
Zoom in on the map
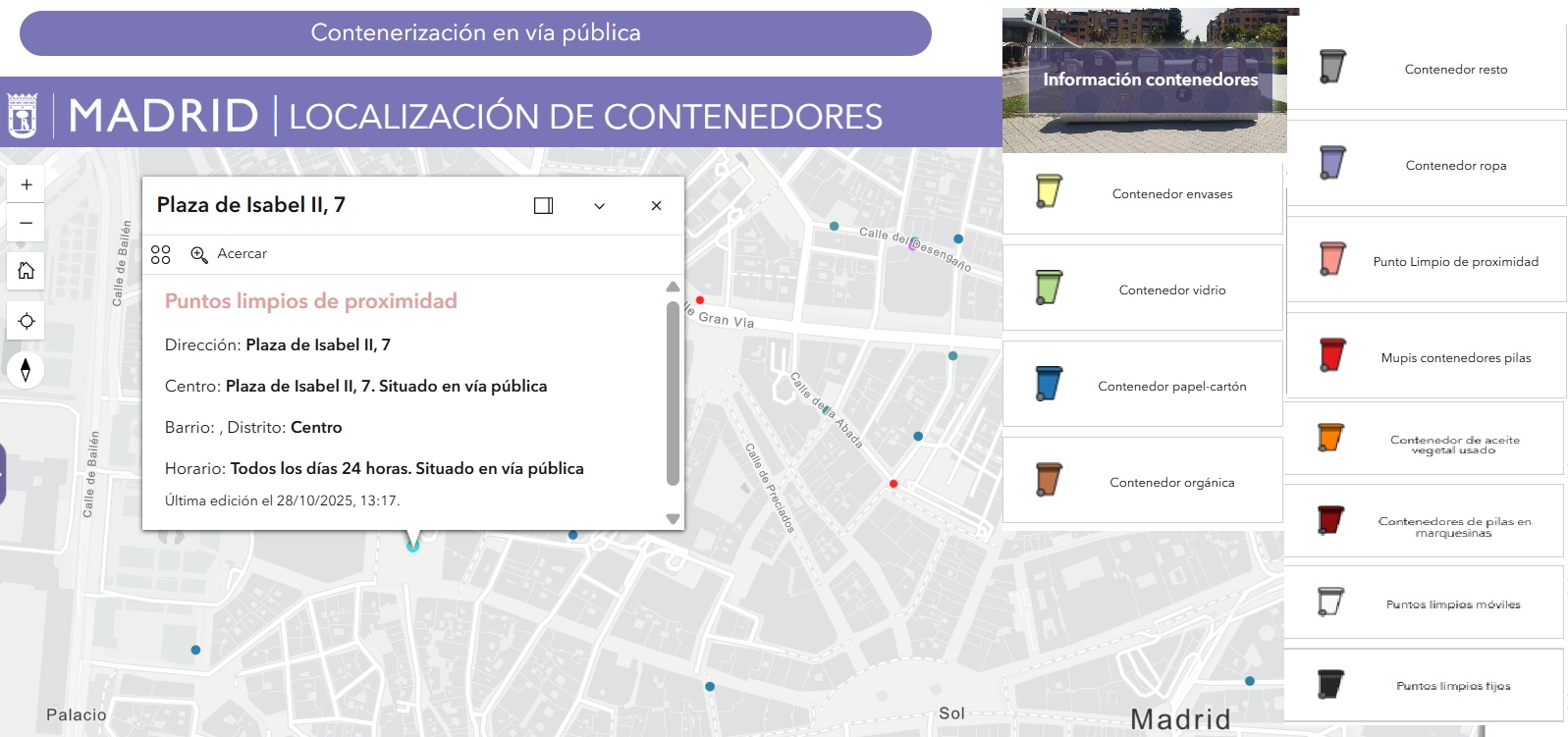point(27,184)
